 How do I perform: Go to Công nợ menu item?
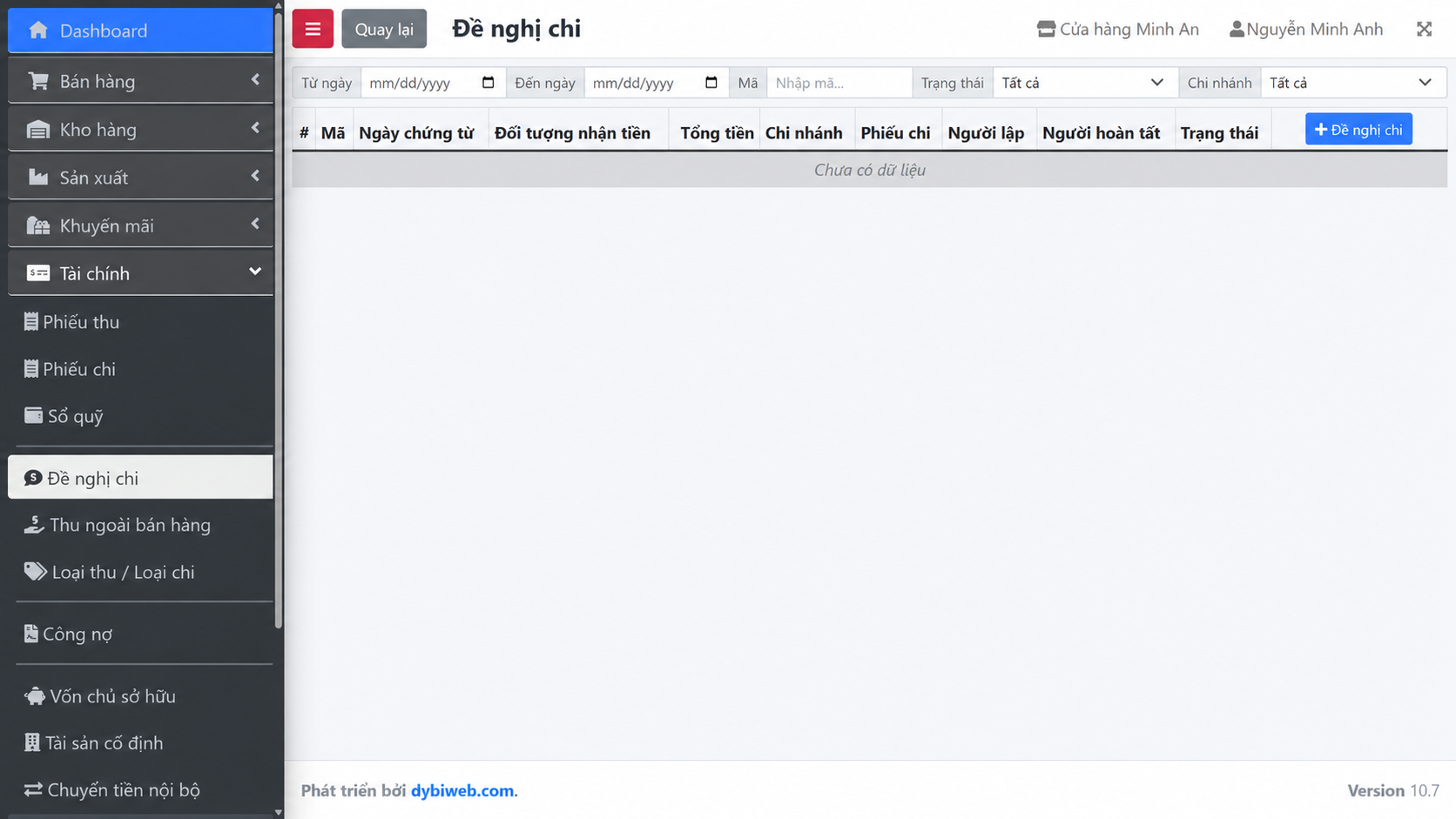pyautogui.click(x=141, y=634)
